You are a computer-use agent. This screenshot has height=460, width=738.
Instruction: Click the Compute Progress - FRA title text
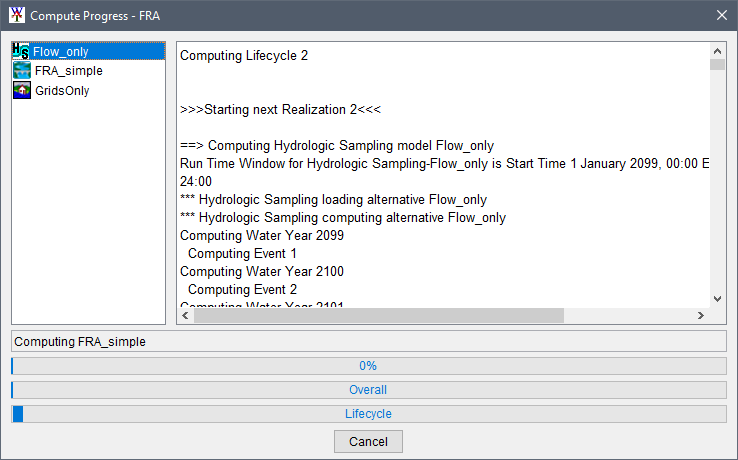click(x=95, y=16)
